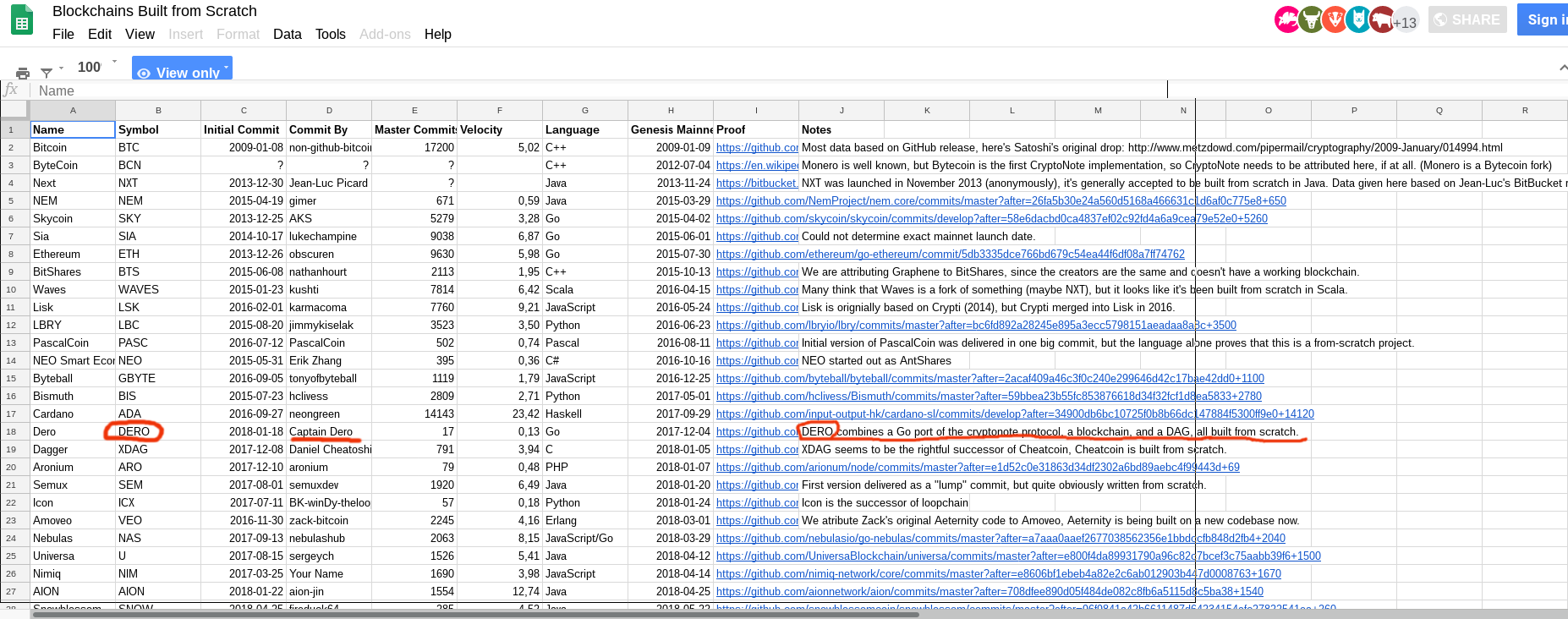Screen dimensions: 1568x619
Task: Click the dark red bison viewer avatar
Action: pos(1382,19)
